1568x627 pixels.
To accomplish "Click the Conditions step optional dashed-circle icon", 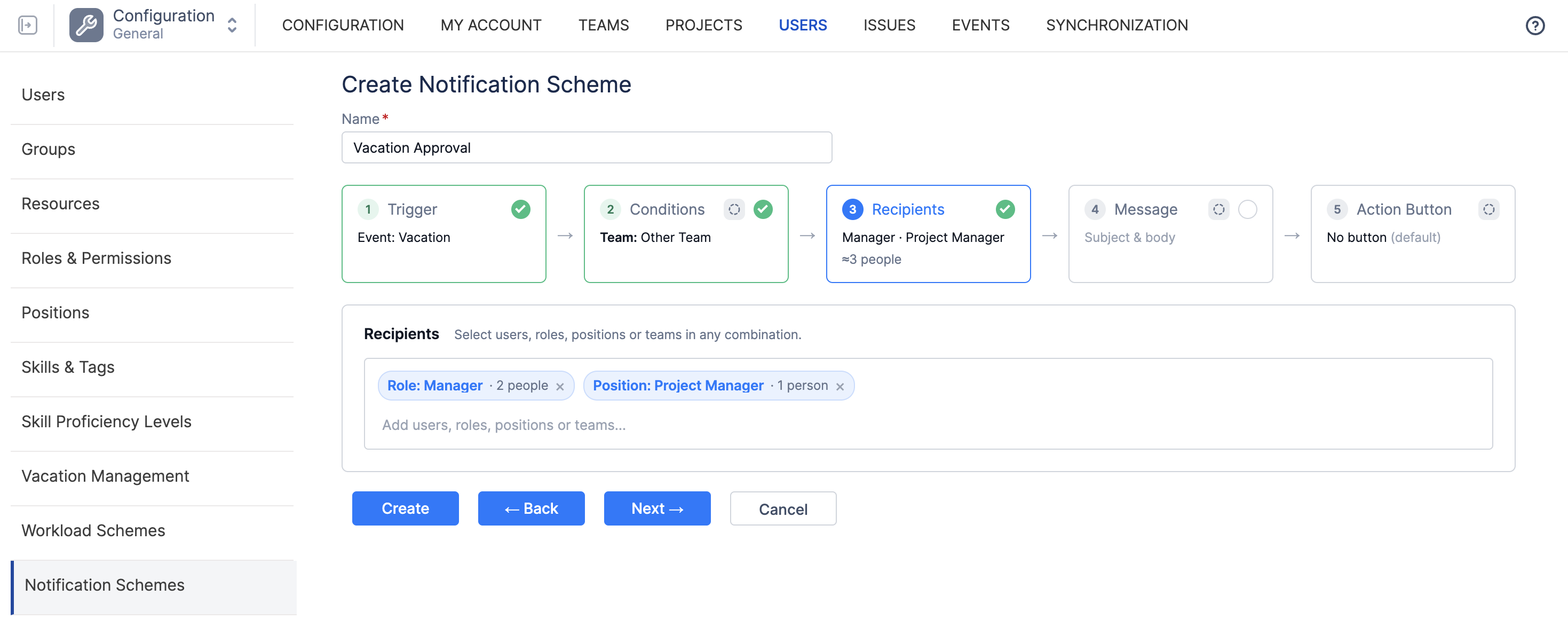I will pyautogui.click(x=734, y=209).
